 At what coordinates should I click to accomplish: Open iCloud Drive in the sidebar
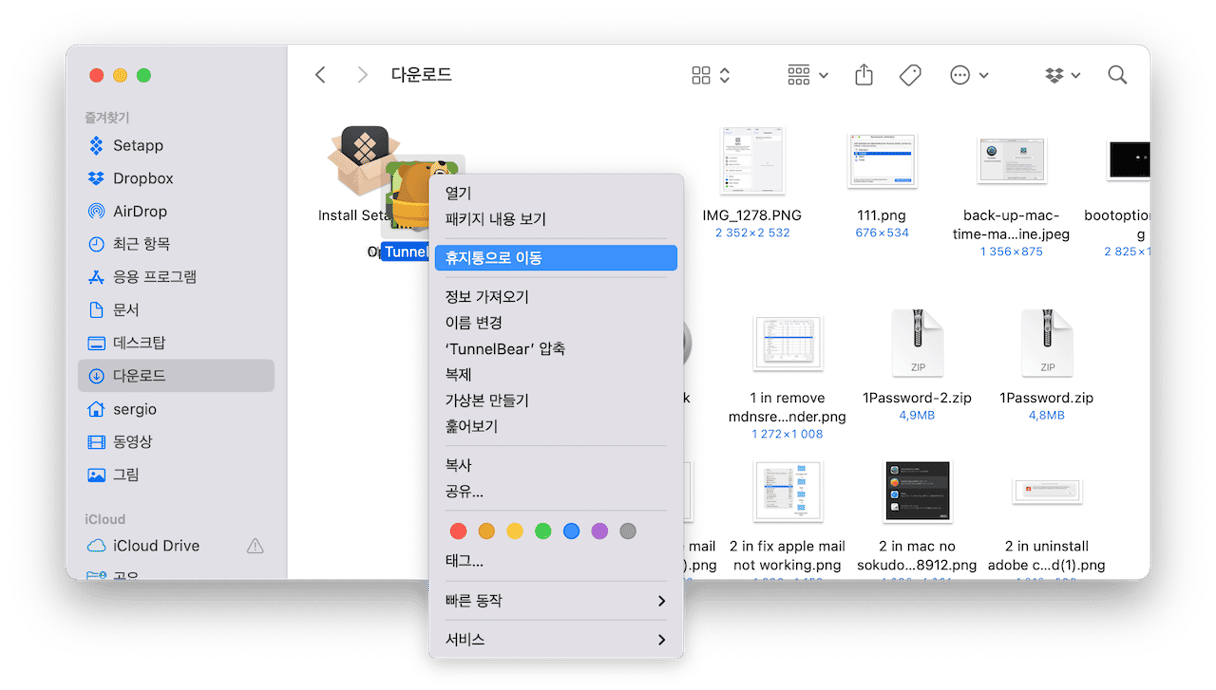tap(175, 546)
